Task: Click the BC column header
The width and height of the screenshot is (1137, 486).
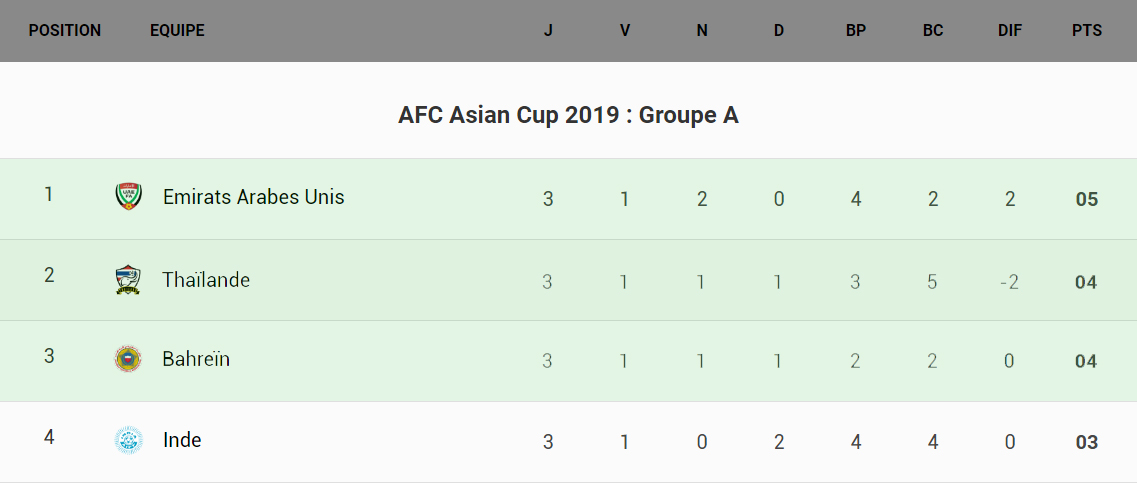Action: click(x=933, y=31)
